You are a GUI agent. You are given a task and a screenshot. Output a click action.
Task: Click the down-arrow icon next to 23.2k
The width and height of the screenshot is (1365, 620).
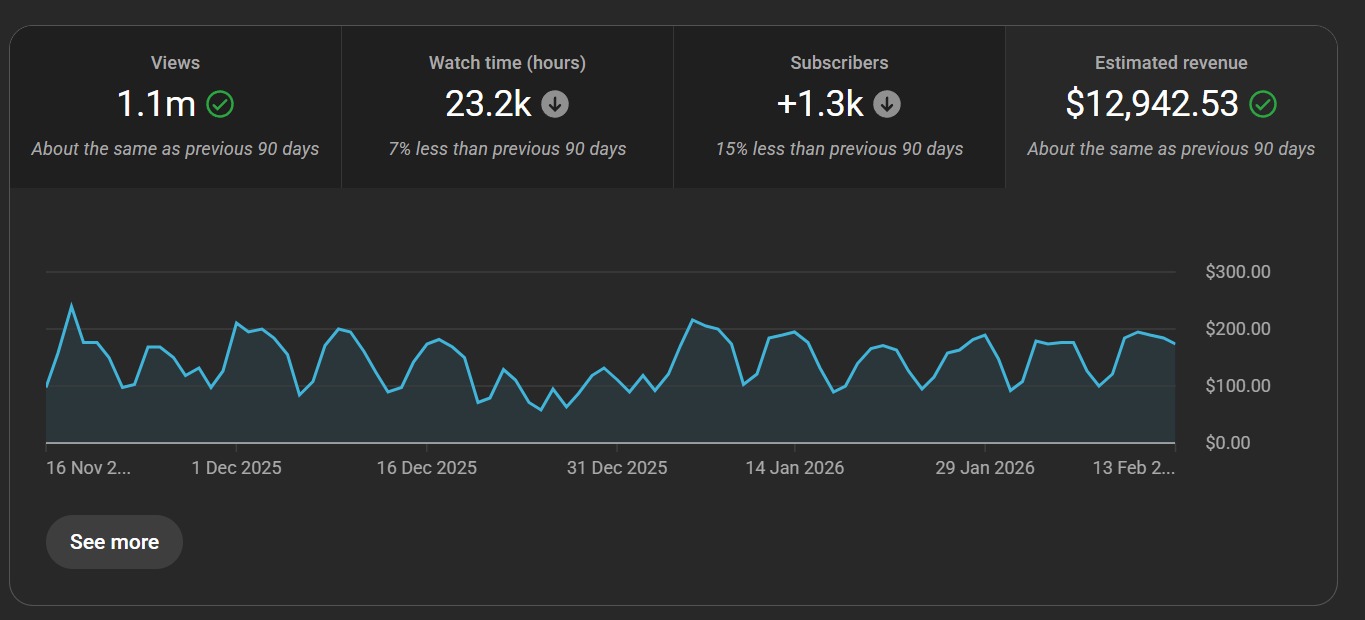pyautogui.click(x=555, y=104)
